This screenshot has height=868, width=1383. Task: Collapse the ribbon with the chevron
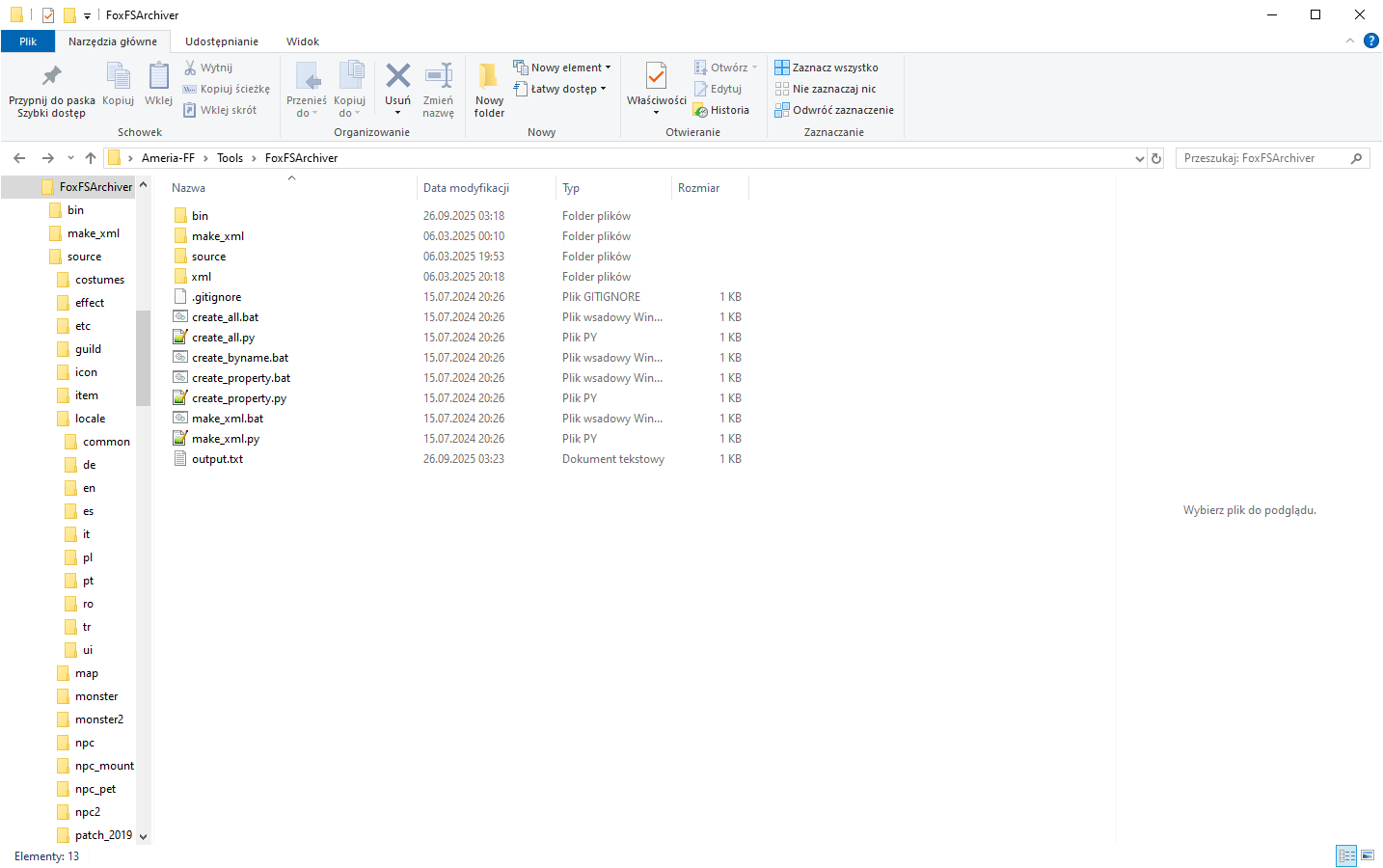1349,41
